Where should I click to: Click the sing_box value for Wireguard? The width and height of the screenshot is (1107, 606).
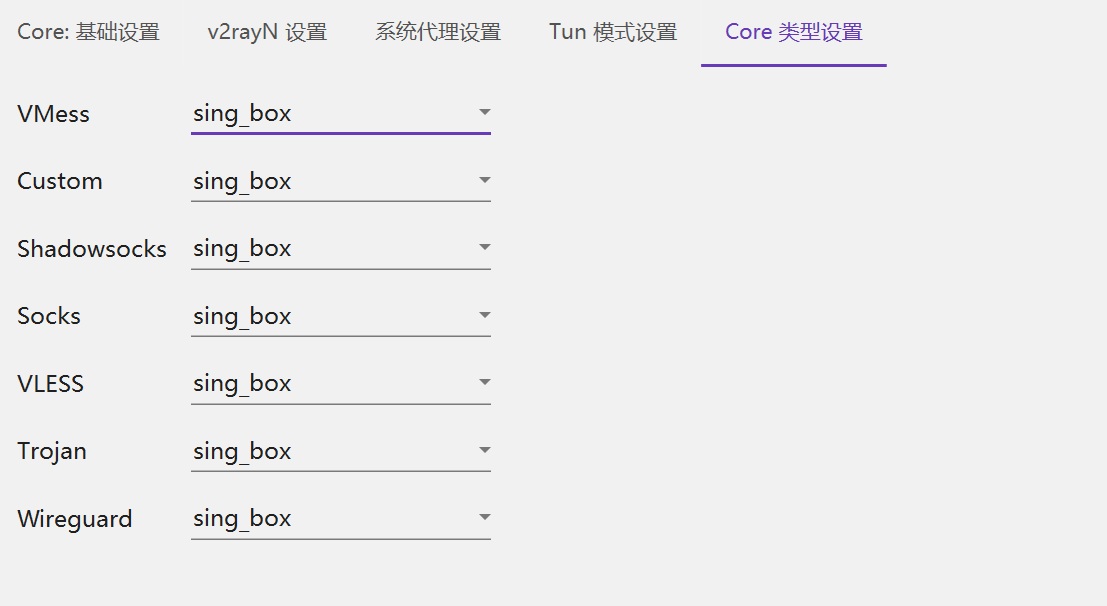coord(242,518)
